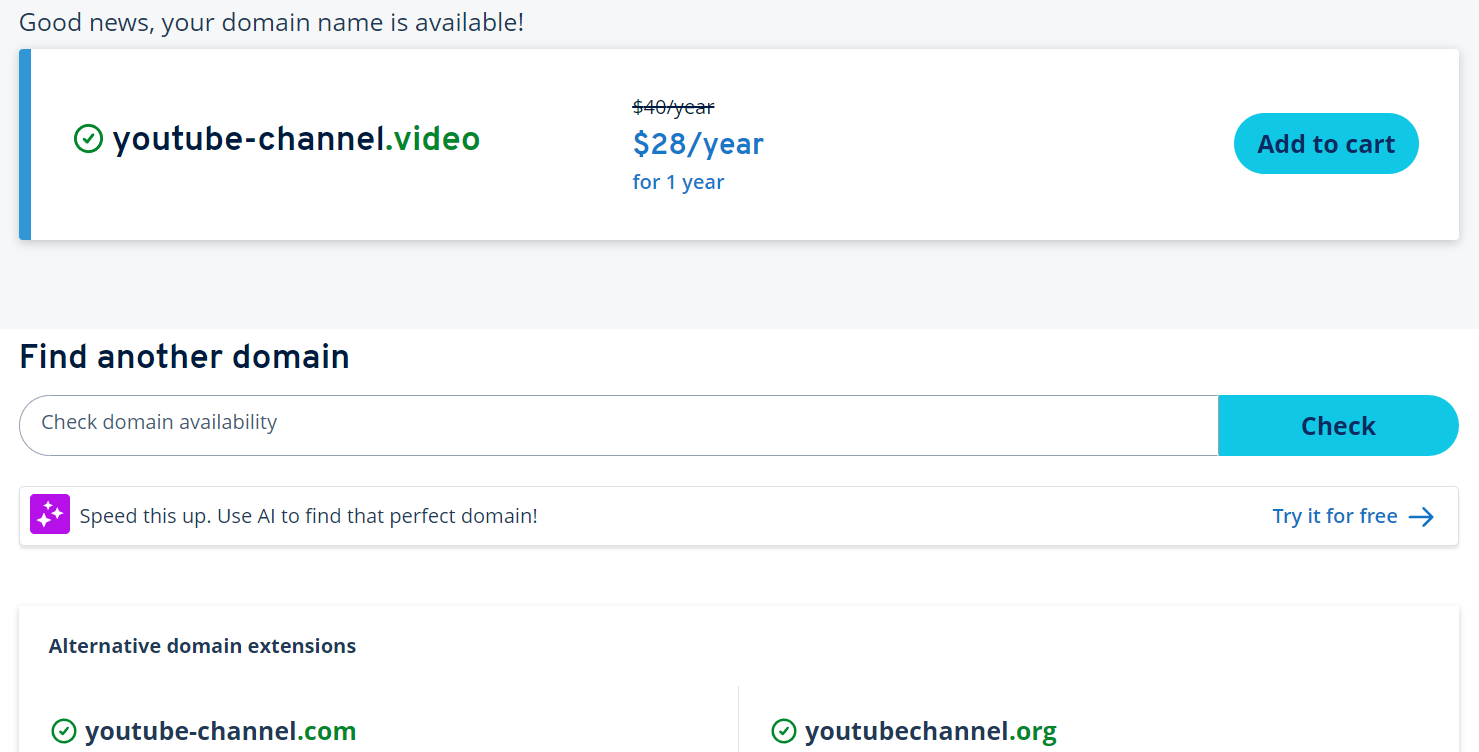Click the "Speed this up" AI banner text
The image size is (1479, 752).
(308, 516)
